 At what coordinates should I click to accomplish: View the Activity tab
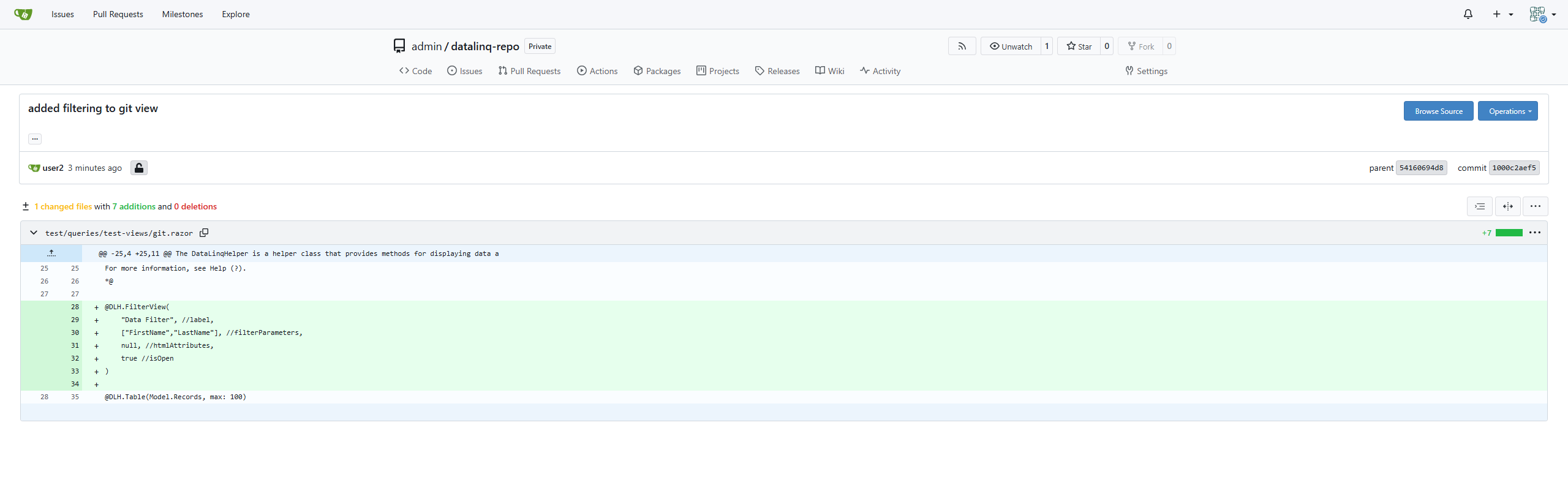point(880,71)
